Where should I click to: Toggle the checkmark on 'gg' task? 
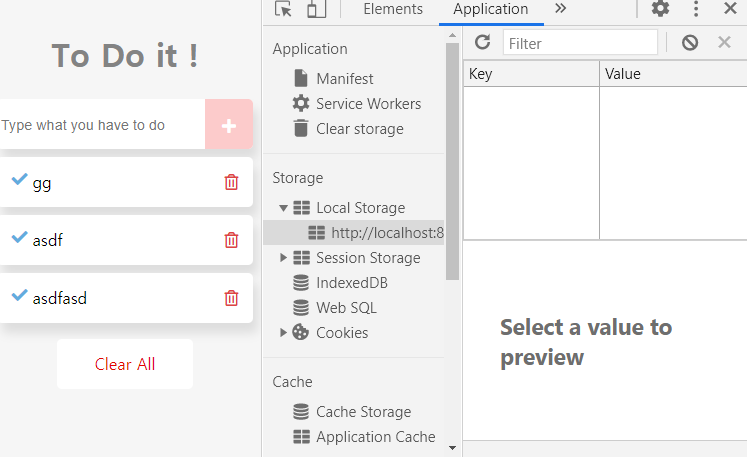[x=20, y=179]
